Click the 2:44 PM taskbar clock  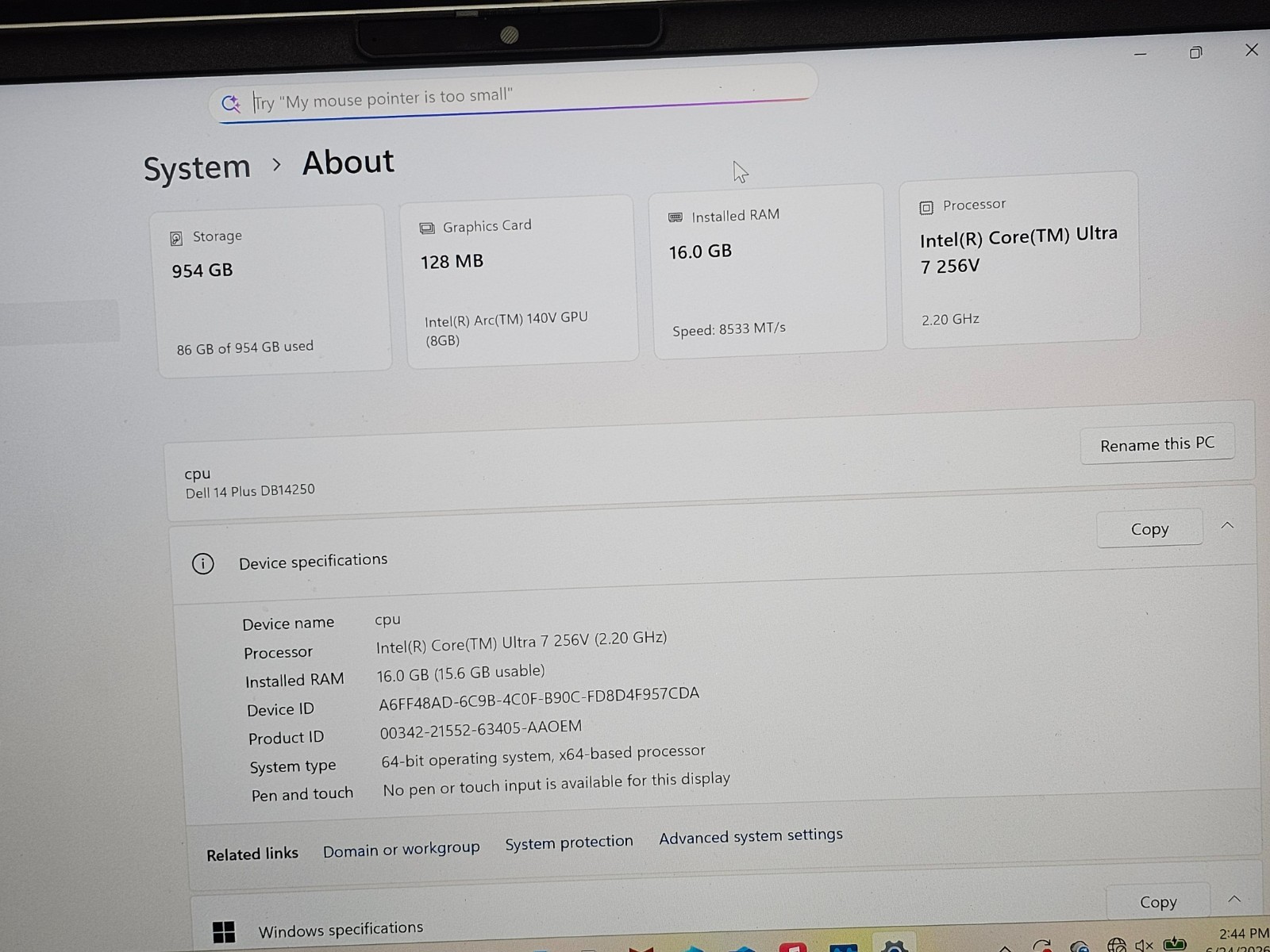coord(1244,934)
